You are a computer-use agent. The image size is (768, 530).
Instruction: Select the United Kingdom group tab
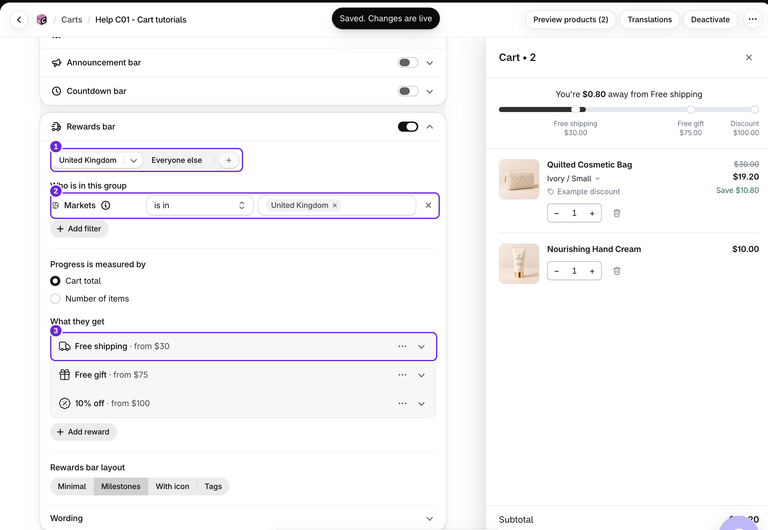click(88, 160)
